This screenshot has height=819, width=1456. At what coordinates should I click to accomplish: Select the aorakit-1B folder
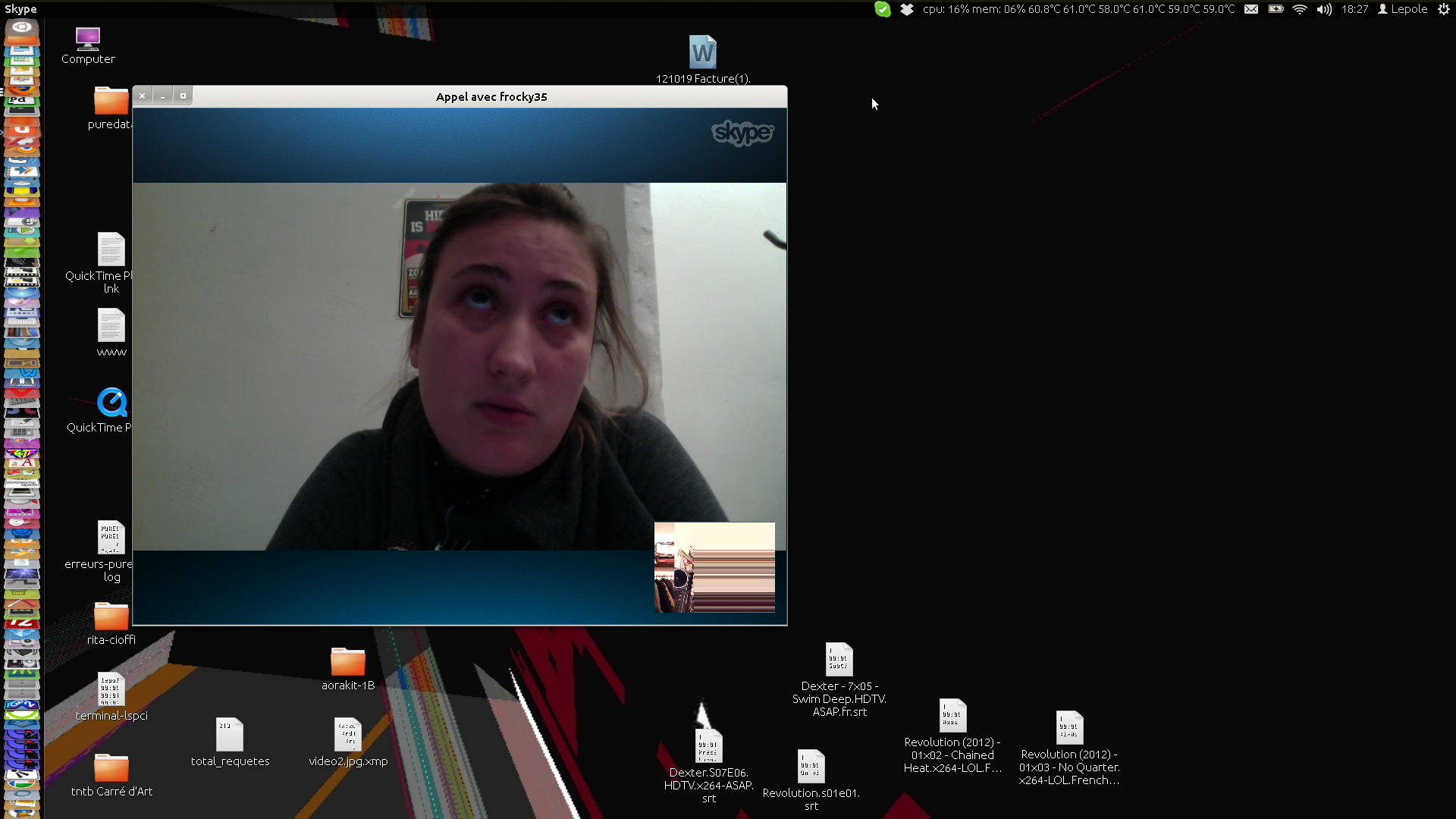click(348, 662)
